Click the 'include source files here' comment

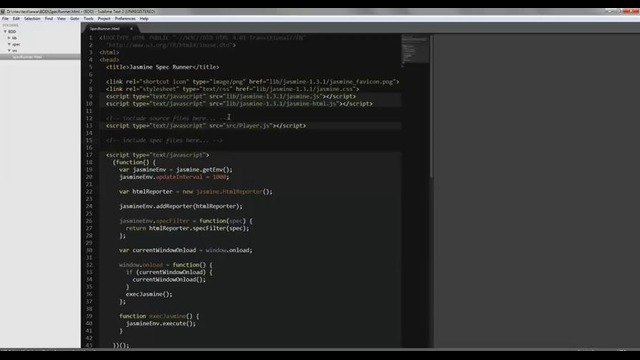(x=167, y=118)
